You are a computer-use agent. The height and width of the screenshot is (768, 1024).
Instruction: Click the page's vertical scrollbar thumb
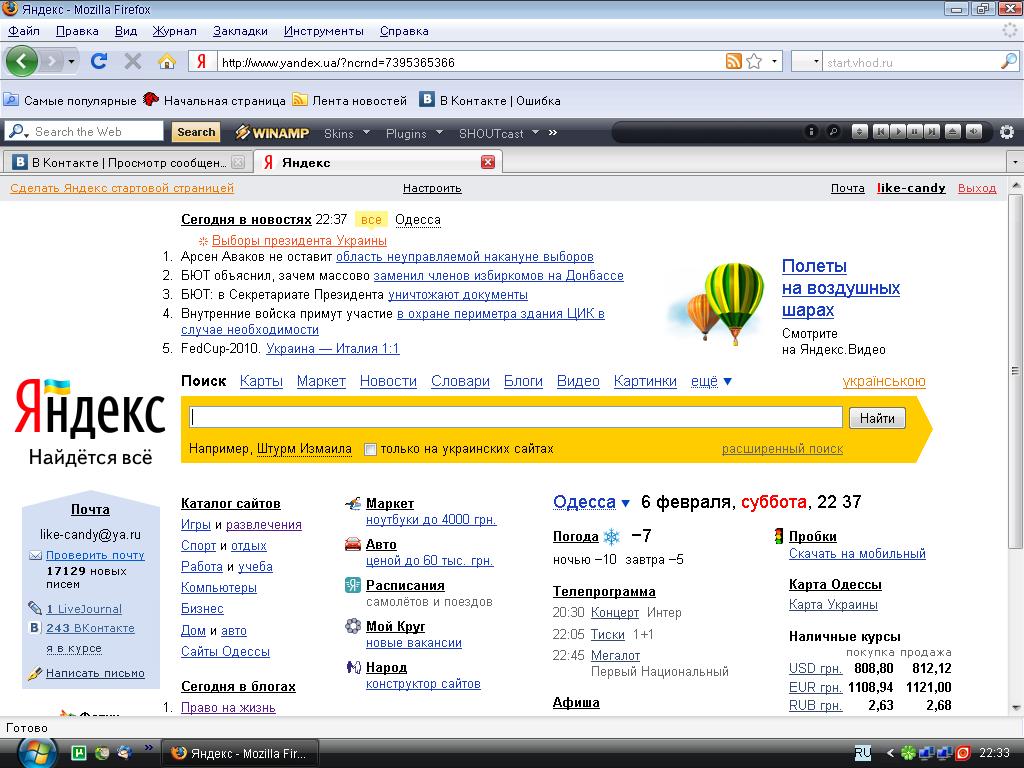1015,371
